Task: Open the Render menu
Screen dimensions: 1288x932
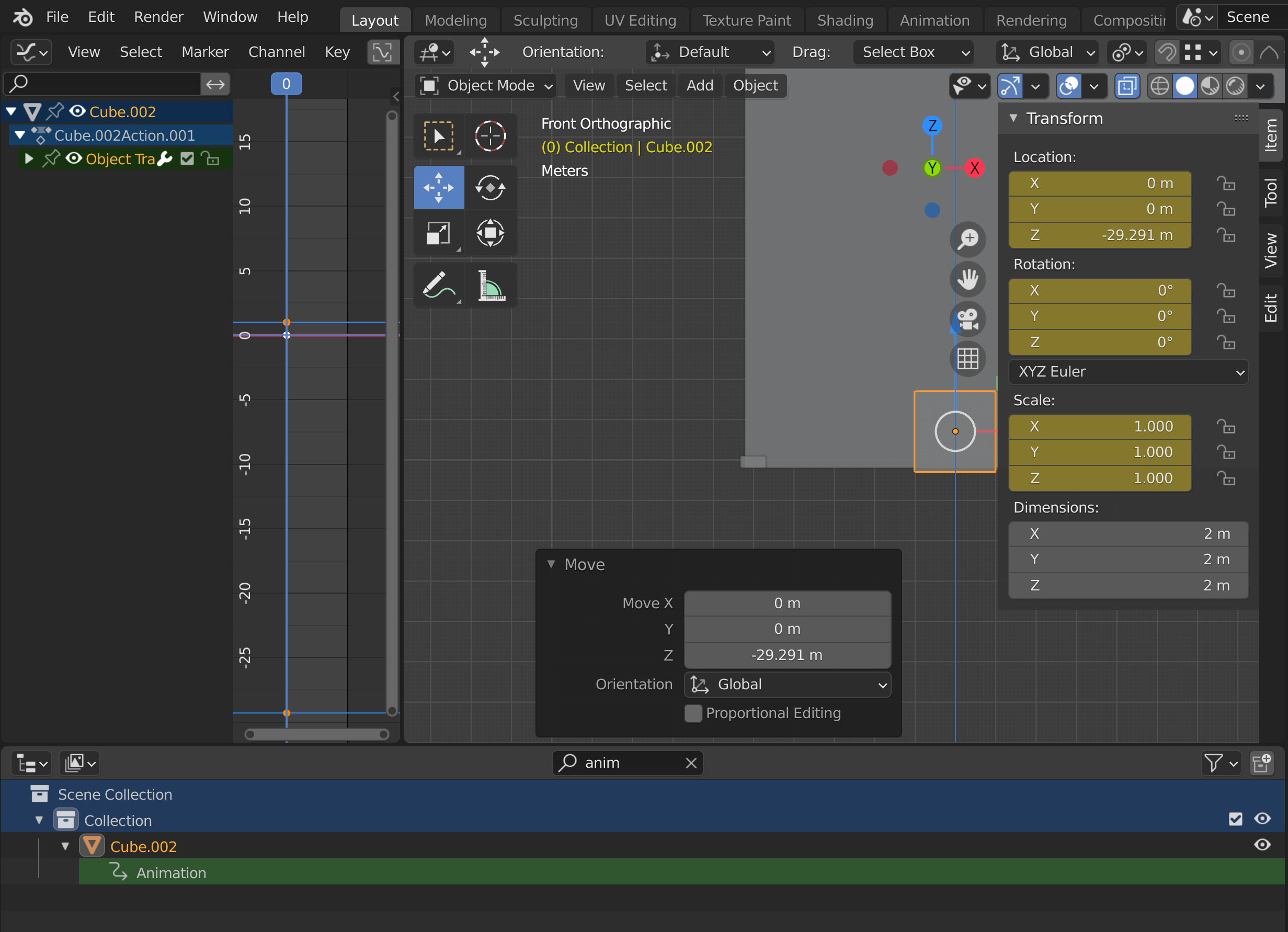Action: [158, 17]
